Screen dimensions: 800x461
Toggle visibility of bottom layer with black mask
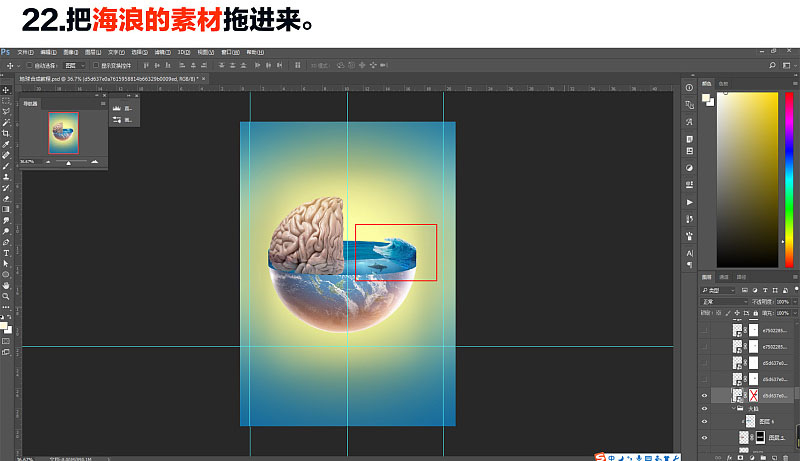point(705,438)
